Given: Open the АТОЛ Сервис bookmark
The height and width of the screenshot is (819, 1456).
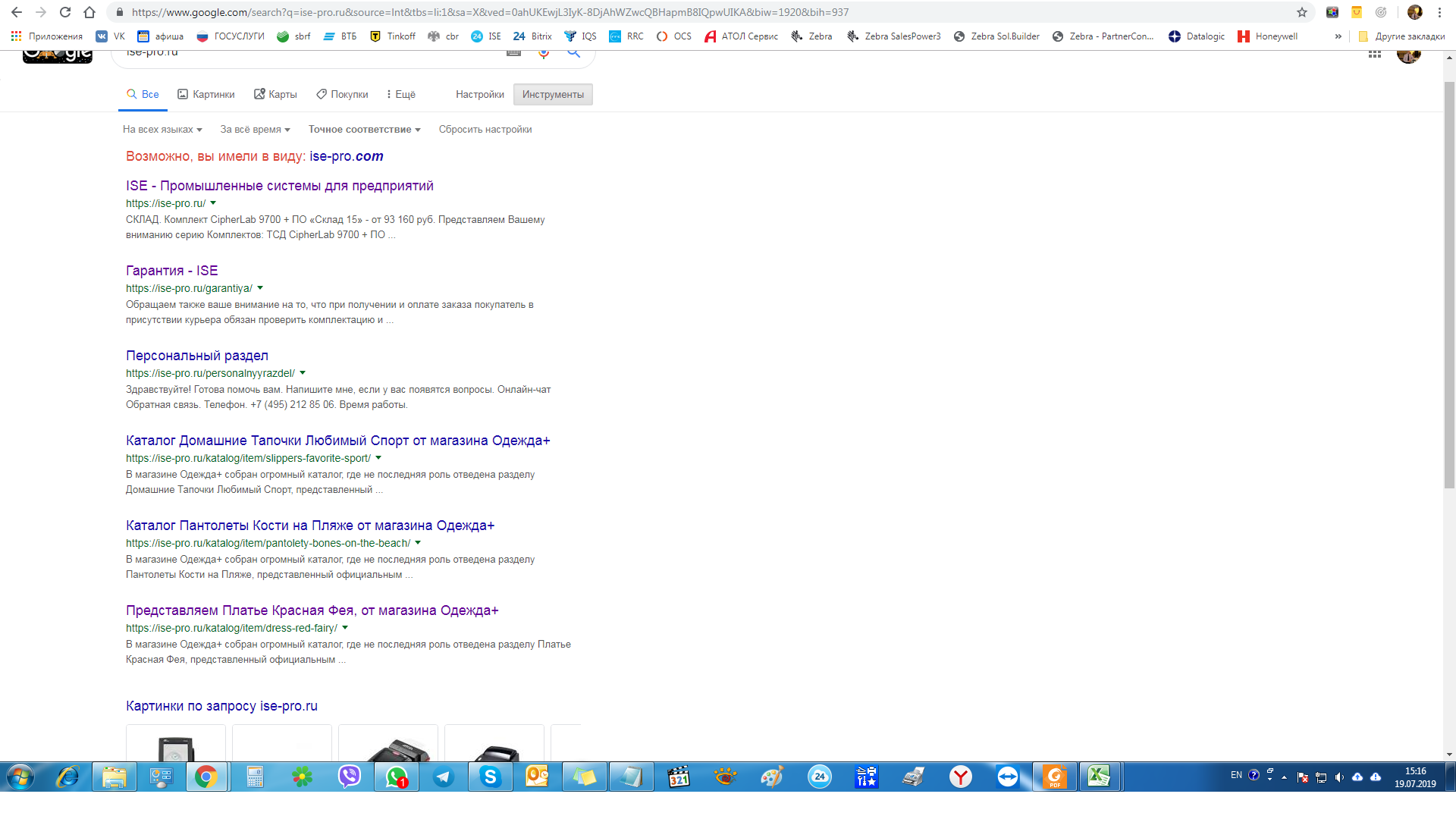Looking at the screenshot, I should [x=742, y=36].
